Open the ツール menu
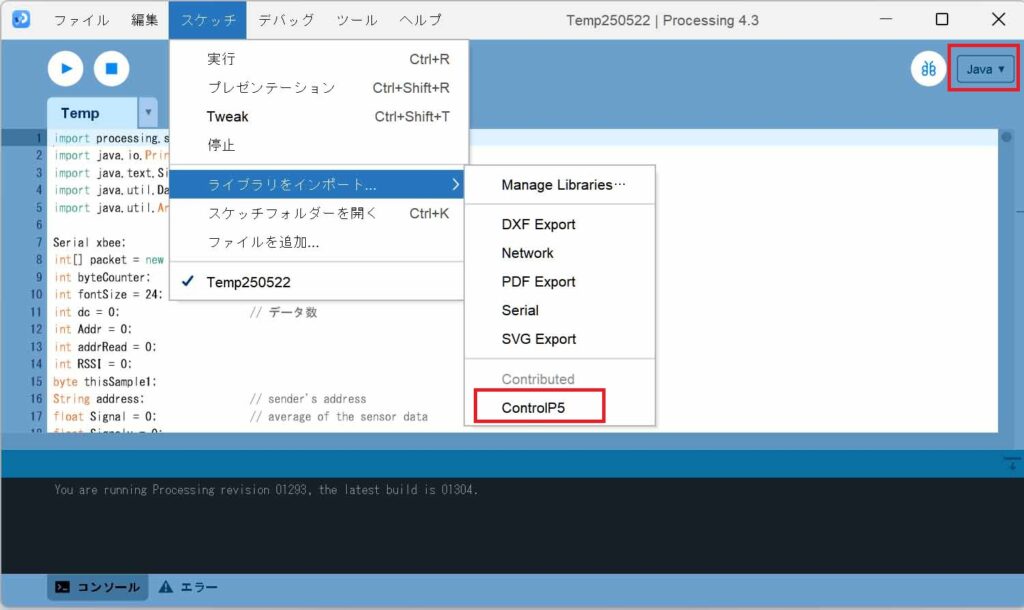This screenshot has width=1024, height=610. point(357,20)
